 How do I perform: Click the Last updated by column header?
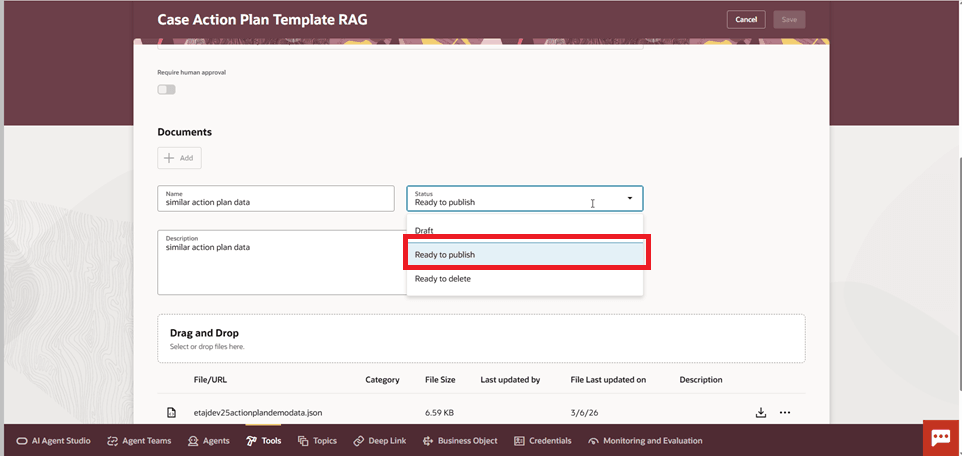(x=510, y=380)
